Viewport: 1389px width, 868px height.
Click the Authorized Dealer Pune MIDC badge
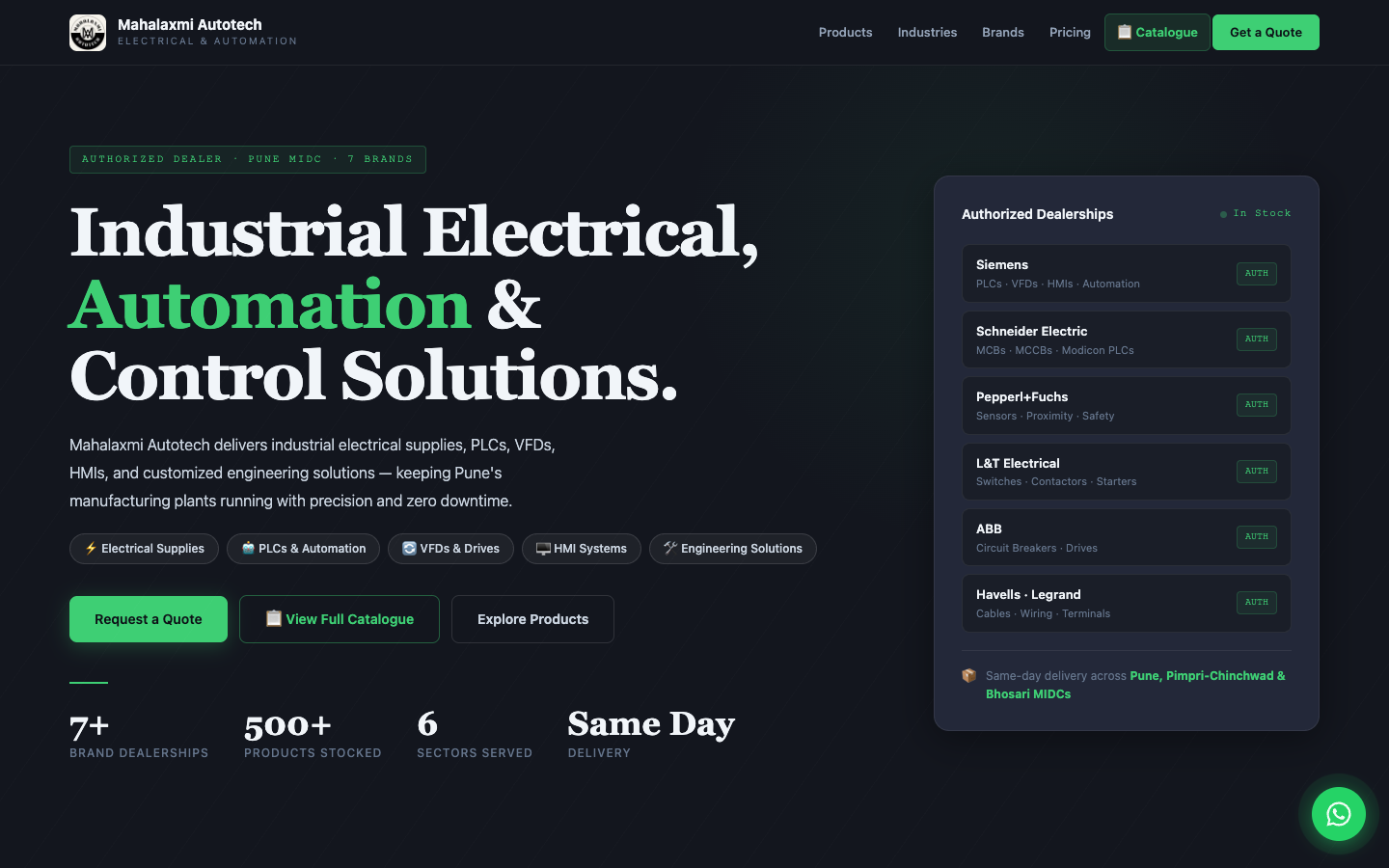click(x=248, y=159)
